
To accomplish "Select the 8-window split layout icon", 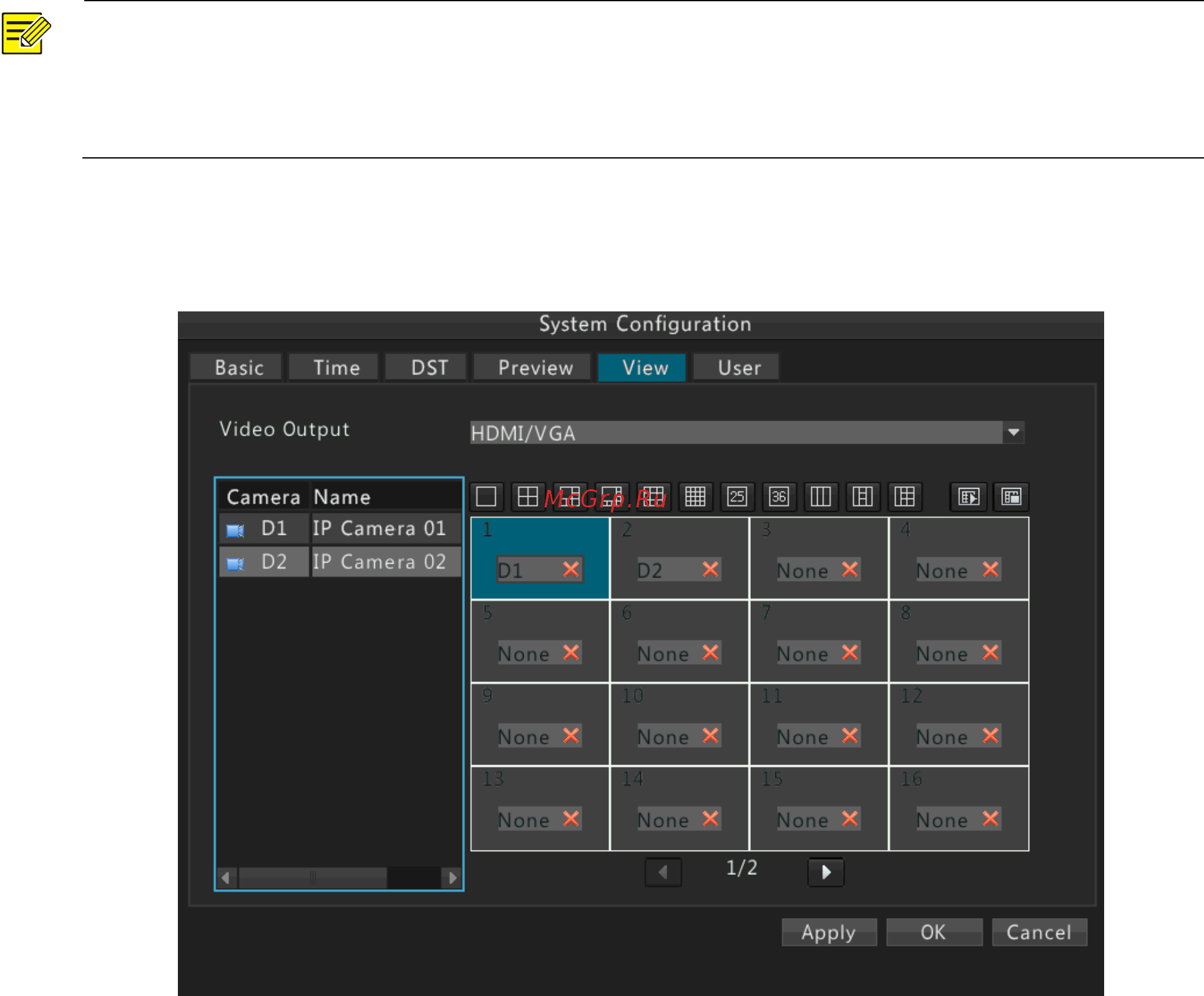I will [x=612, y=497].
